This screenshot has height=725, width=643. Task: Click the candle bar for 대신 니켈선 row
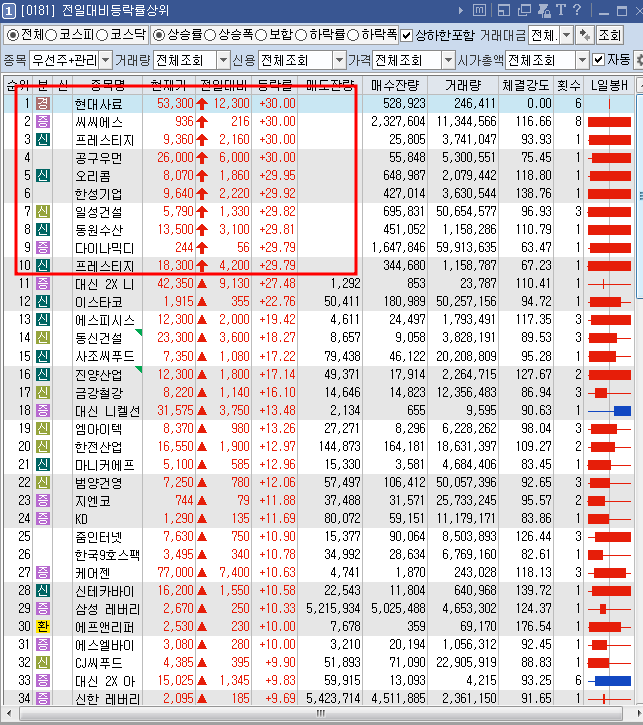point(609,411)
